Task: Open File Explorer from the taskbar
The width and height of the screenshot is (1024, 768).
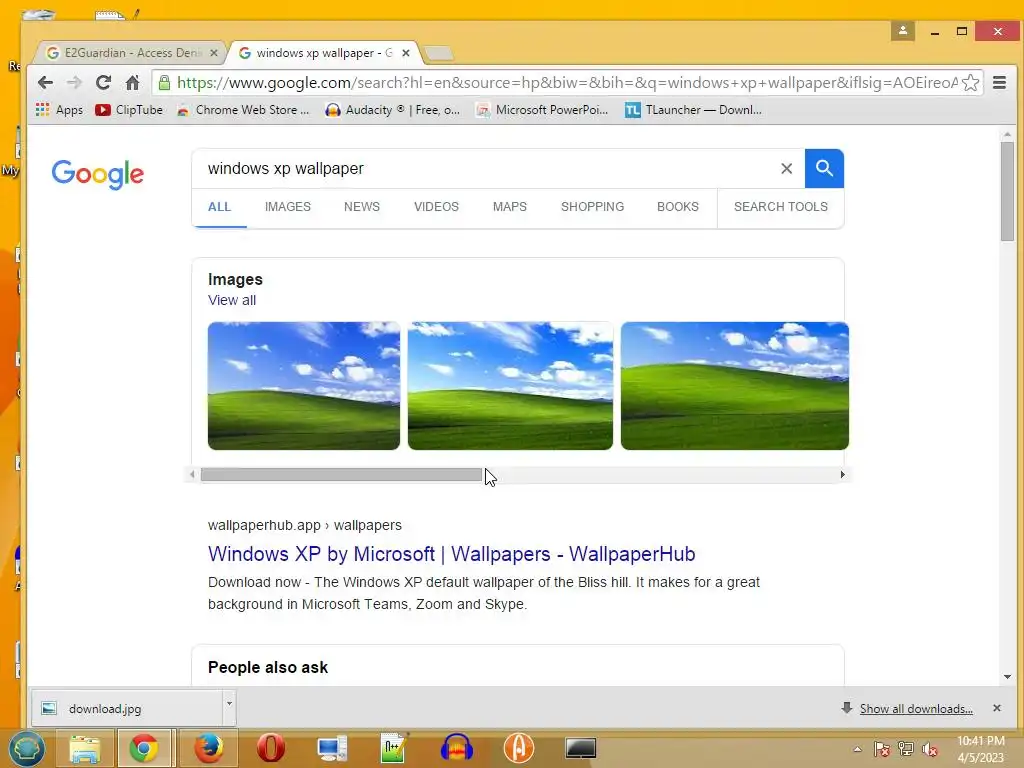Action: pos(85,748)
